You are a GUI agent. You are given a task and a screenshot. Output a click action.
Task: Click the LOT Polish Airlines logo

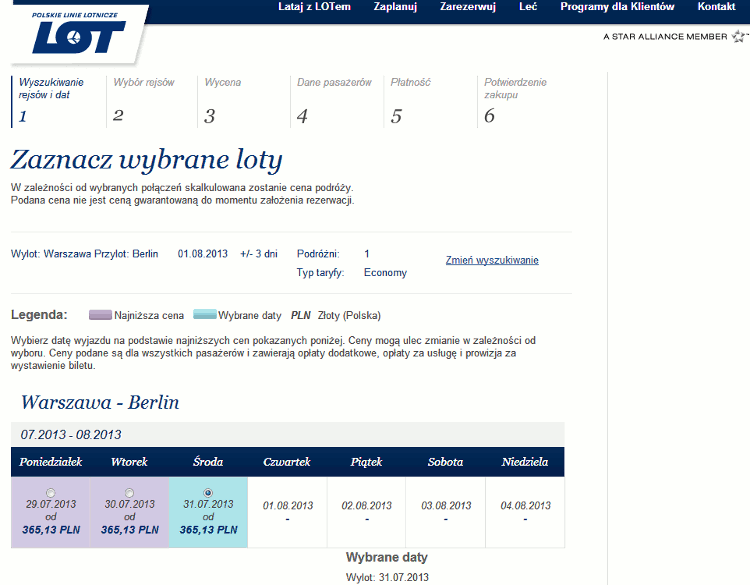click(x=79, y=35)
